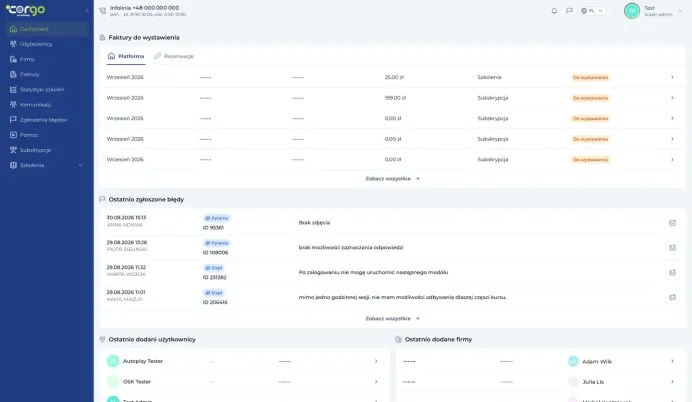The width and height of the screenshot is (692, 402).
Task: Click the Test user avatar
Action: (632, 11)
